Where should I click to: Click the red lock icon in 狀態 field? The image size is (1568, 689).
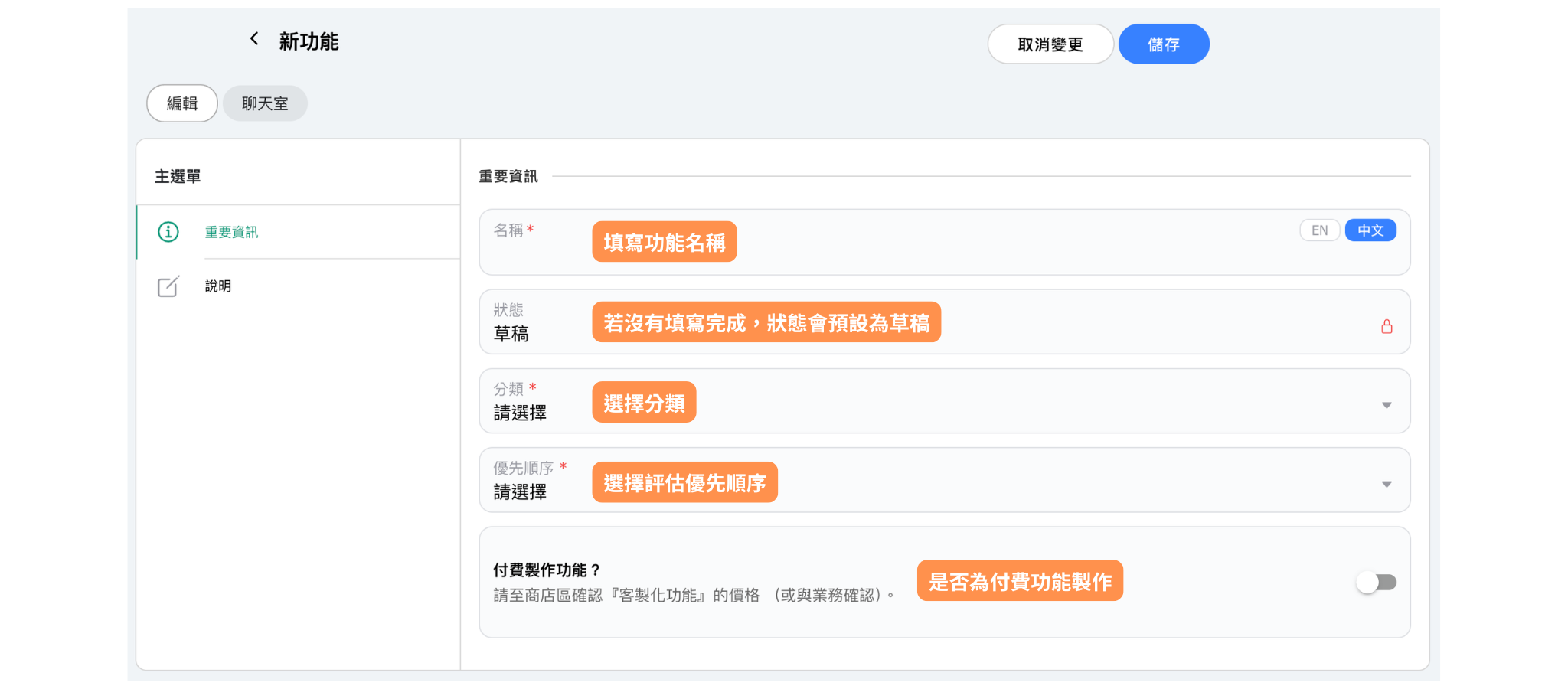tap(1387, 327)
